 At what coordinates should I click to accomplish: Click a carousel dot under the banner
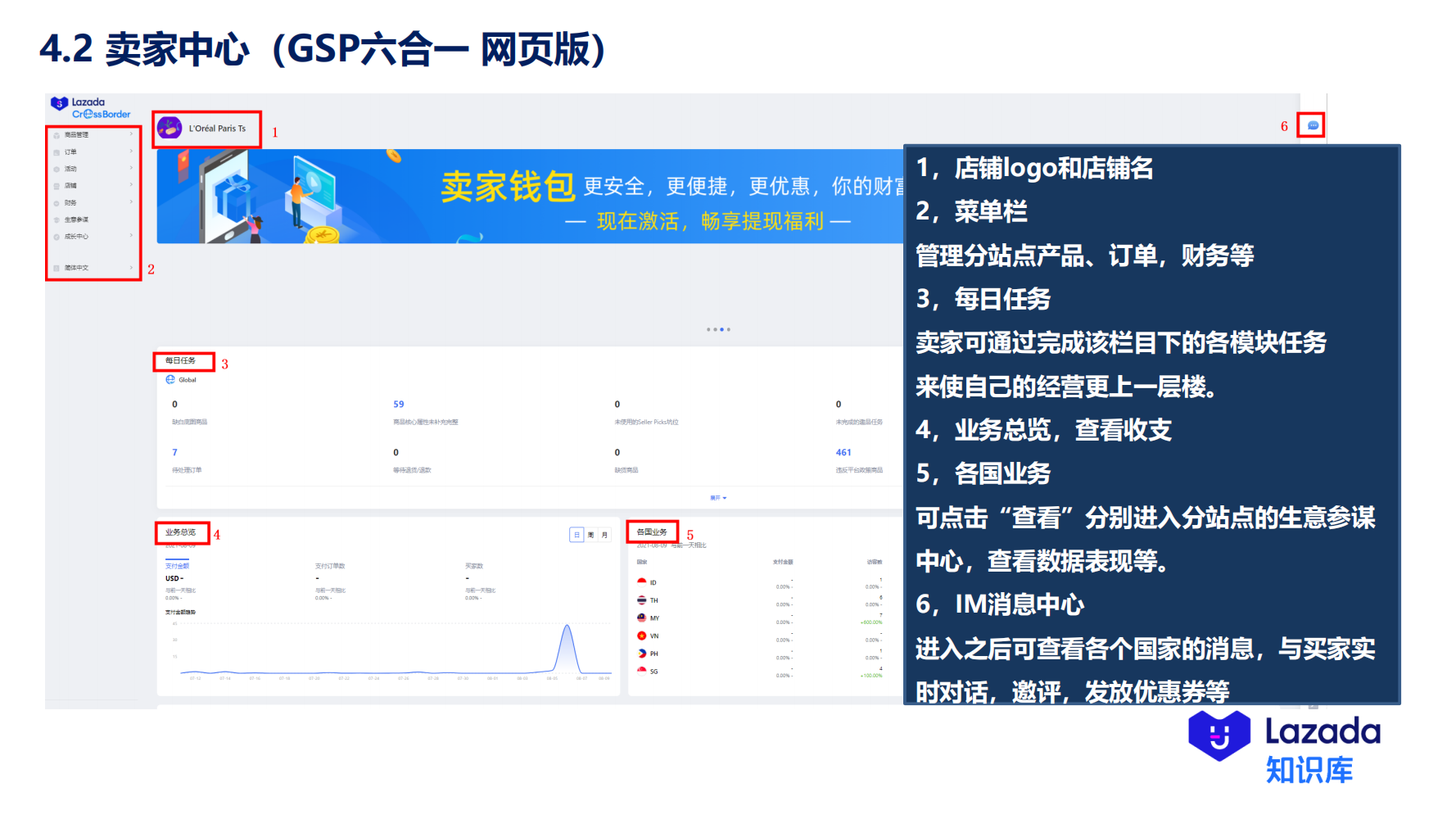[721, 328]
